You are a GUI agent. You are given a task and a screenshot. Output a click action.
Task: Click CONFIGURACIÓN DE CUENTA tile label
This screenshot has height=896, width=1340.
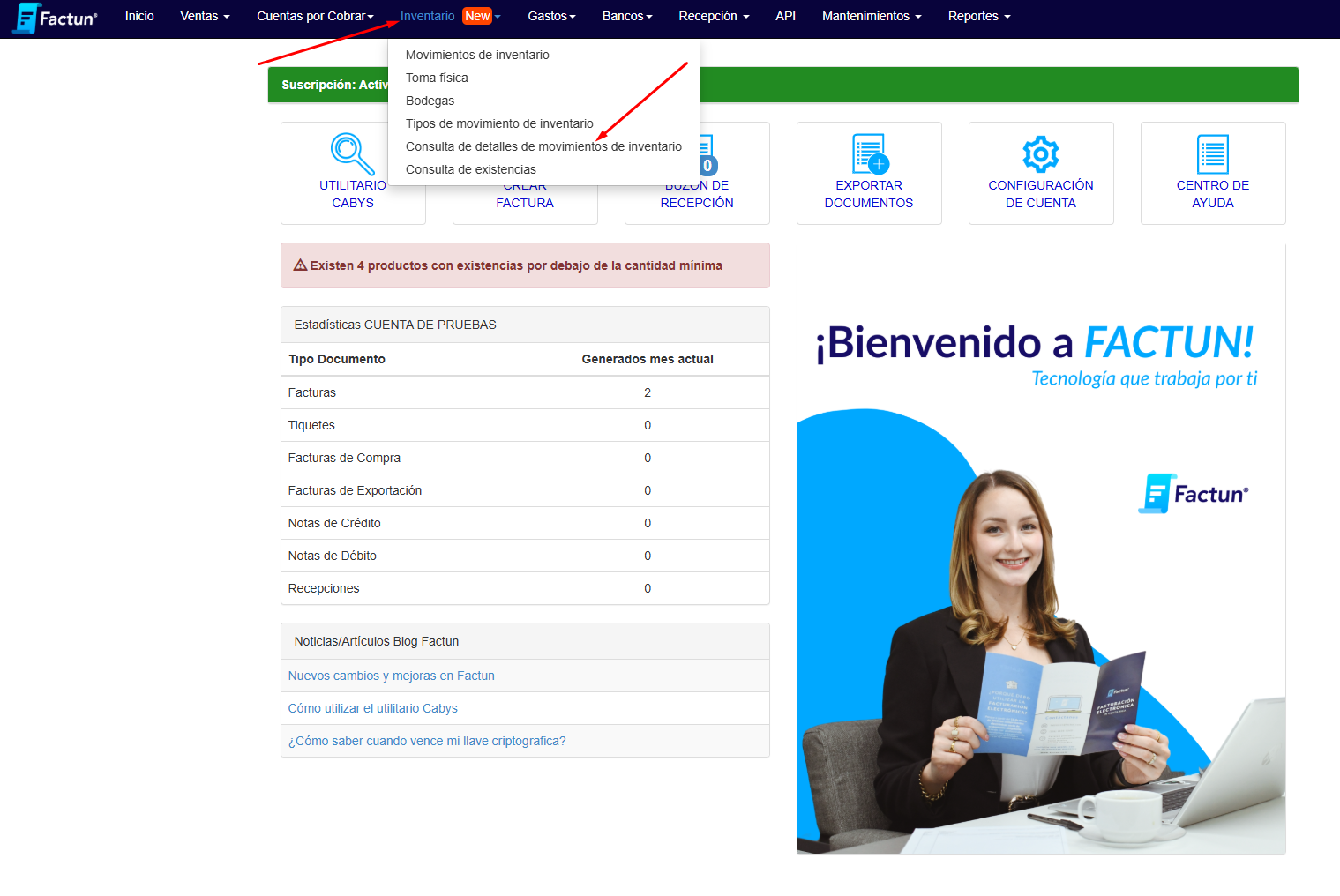[x=1041, y=194]
